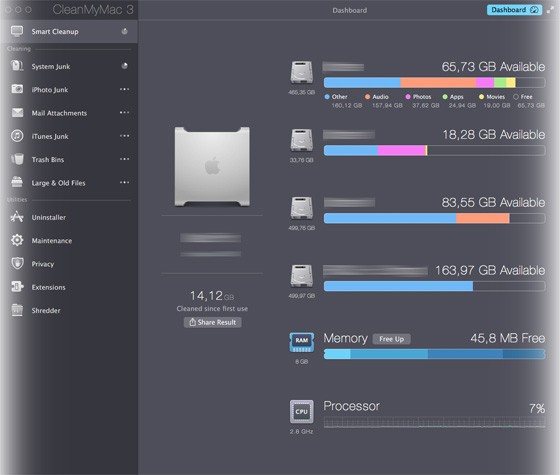560x475 pixels.
Task: Click the Apps legend green dot
Action: pyautogui.click(x=445, y=97)
